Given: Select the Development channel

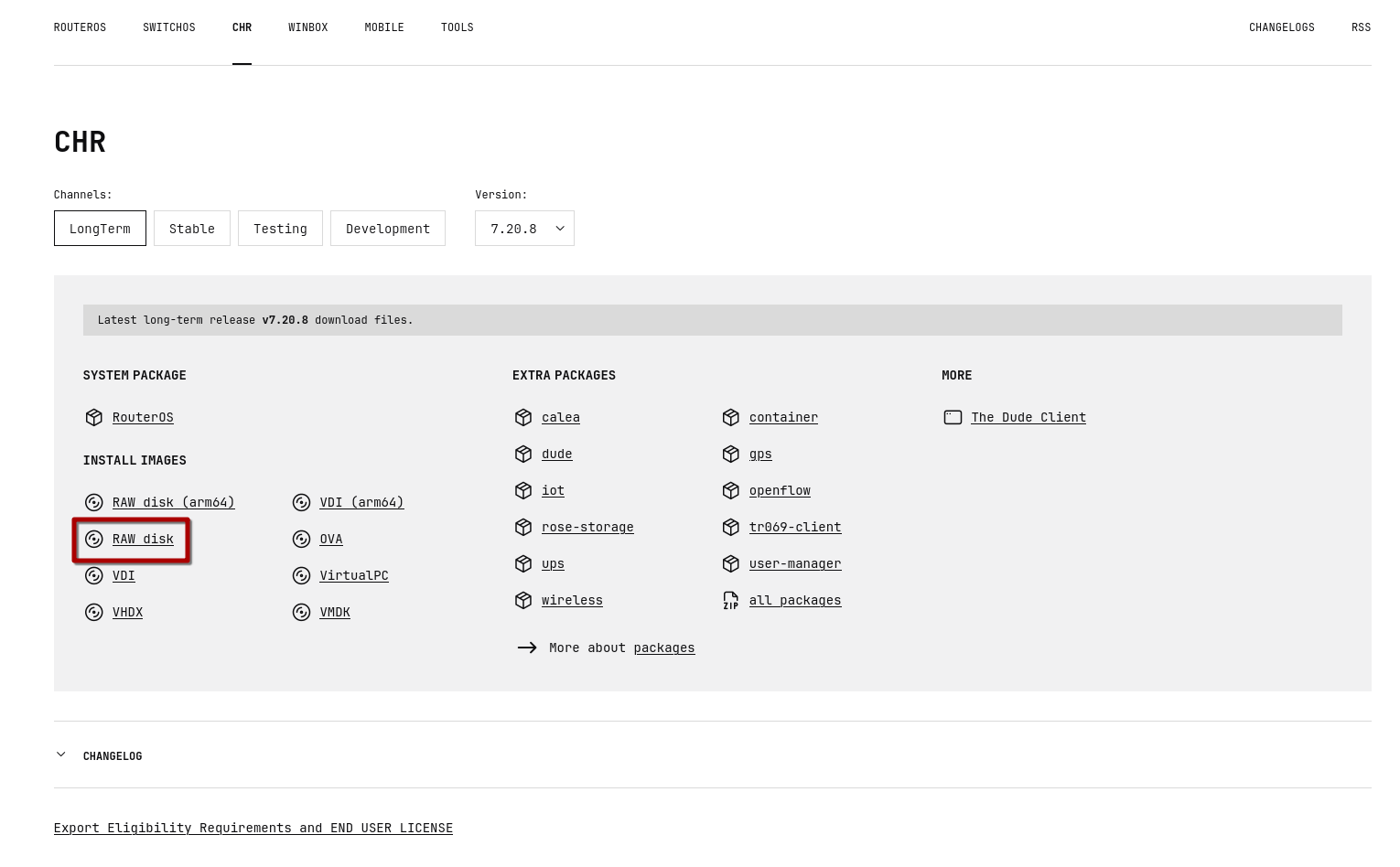Looking at the screenshot, I should pos(388,229).
